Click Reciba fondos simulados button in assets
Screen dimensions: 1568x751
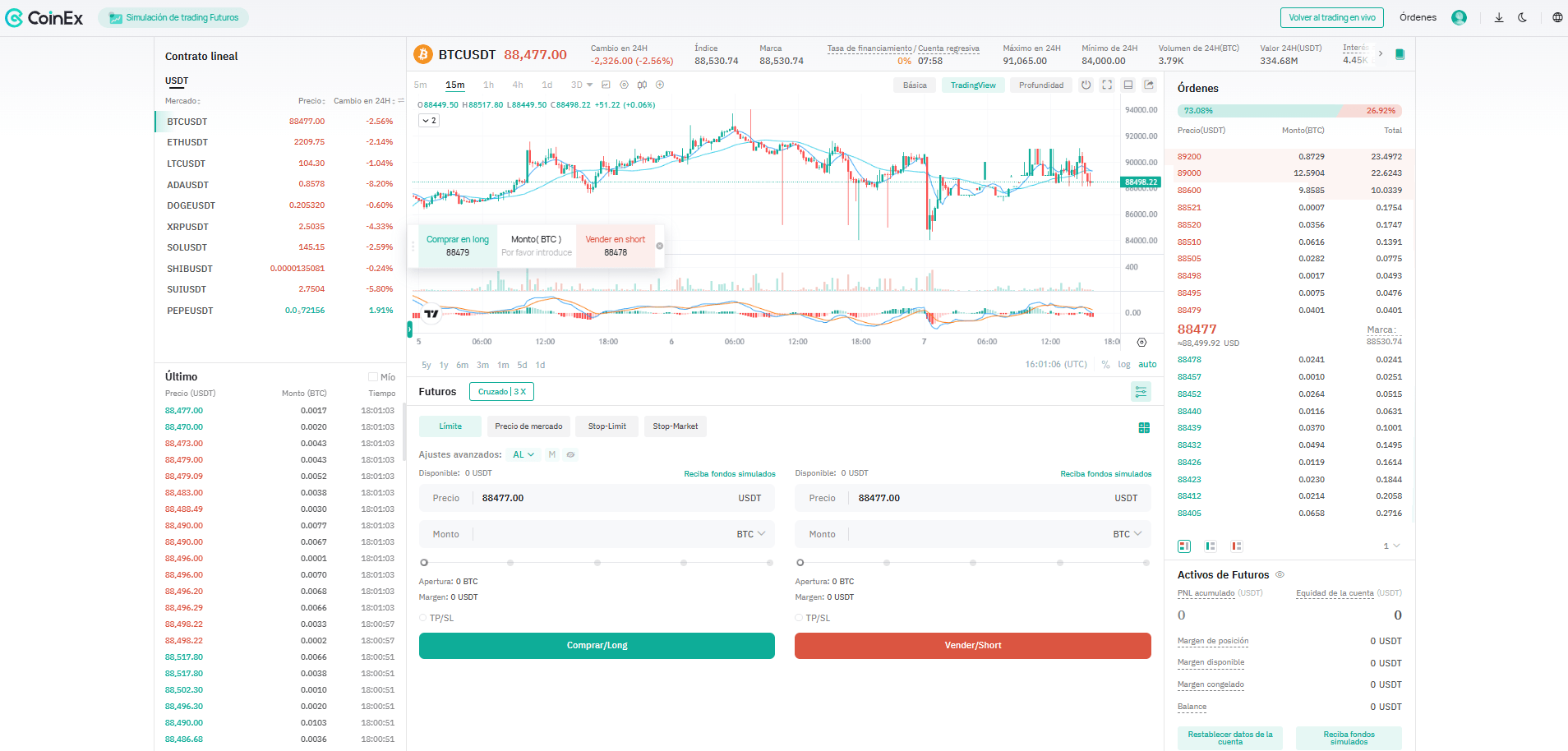click(x=1349, y=738)
